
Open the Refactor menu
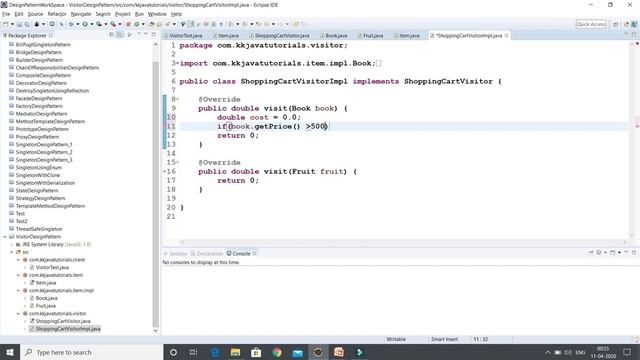(57, 14)
